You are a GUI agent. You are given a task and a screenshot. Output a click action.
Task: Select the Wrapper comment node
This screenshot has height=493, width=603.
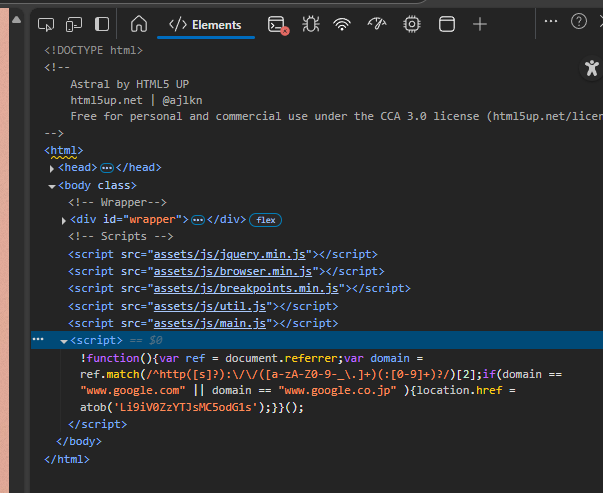[117, 202]
